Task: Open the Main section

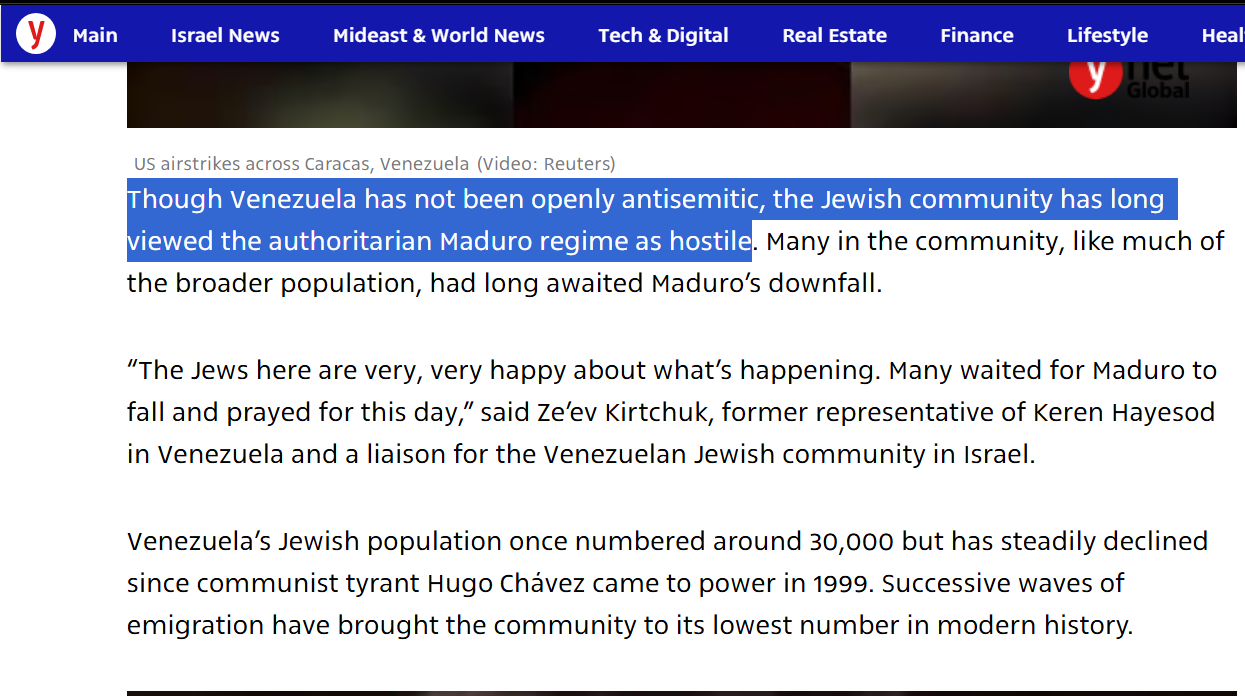Action: 95,36
